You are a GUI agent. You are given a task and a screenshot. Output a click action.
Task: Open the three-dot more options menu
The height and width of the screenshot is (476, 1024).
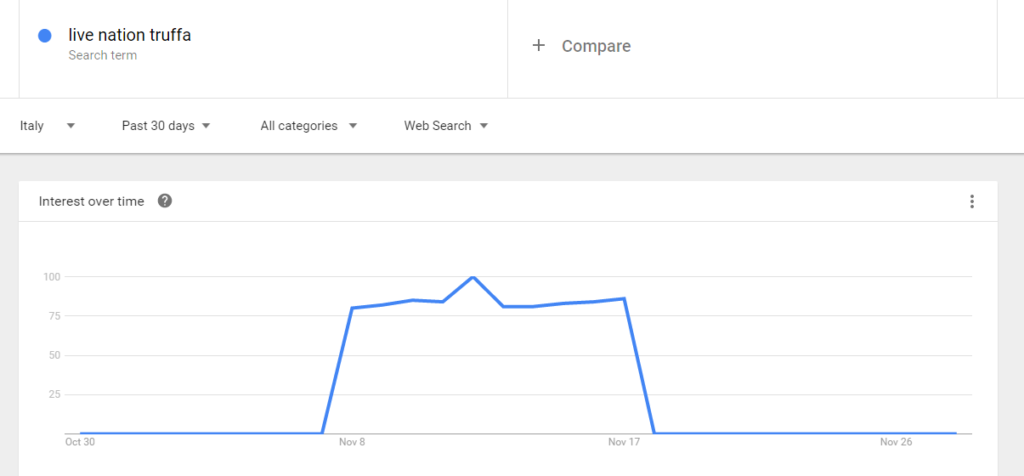click(971, 202)
